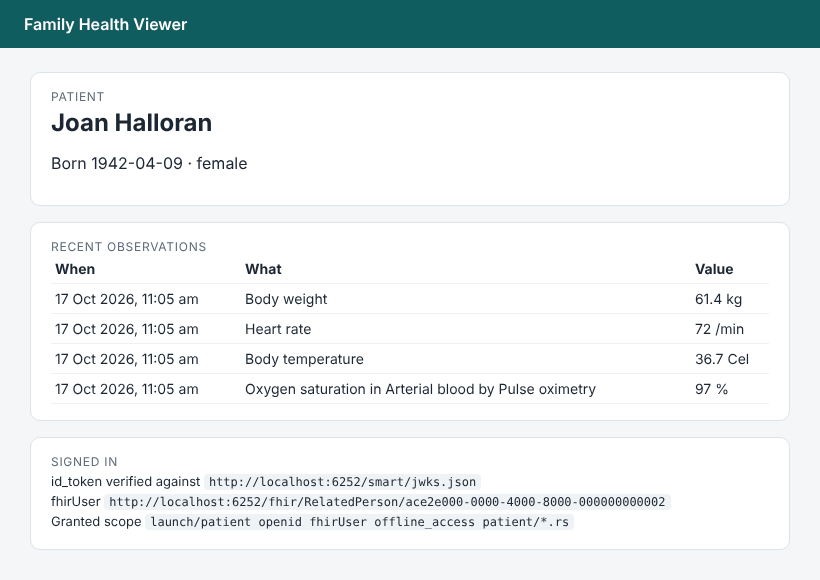Click the PATIENT section label
820x580 pixels.
point(77,97)
